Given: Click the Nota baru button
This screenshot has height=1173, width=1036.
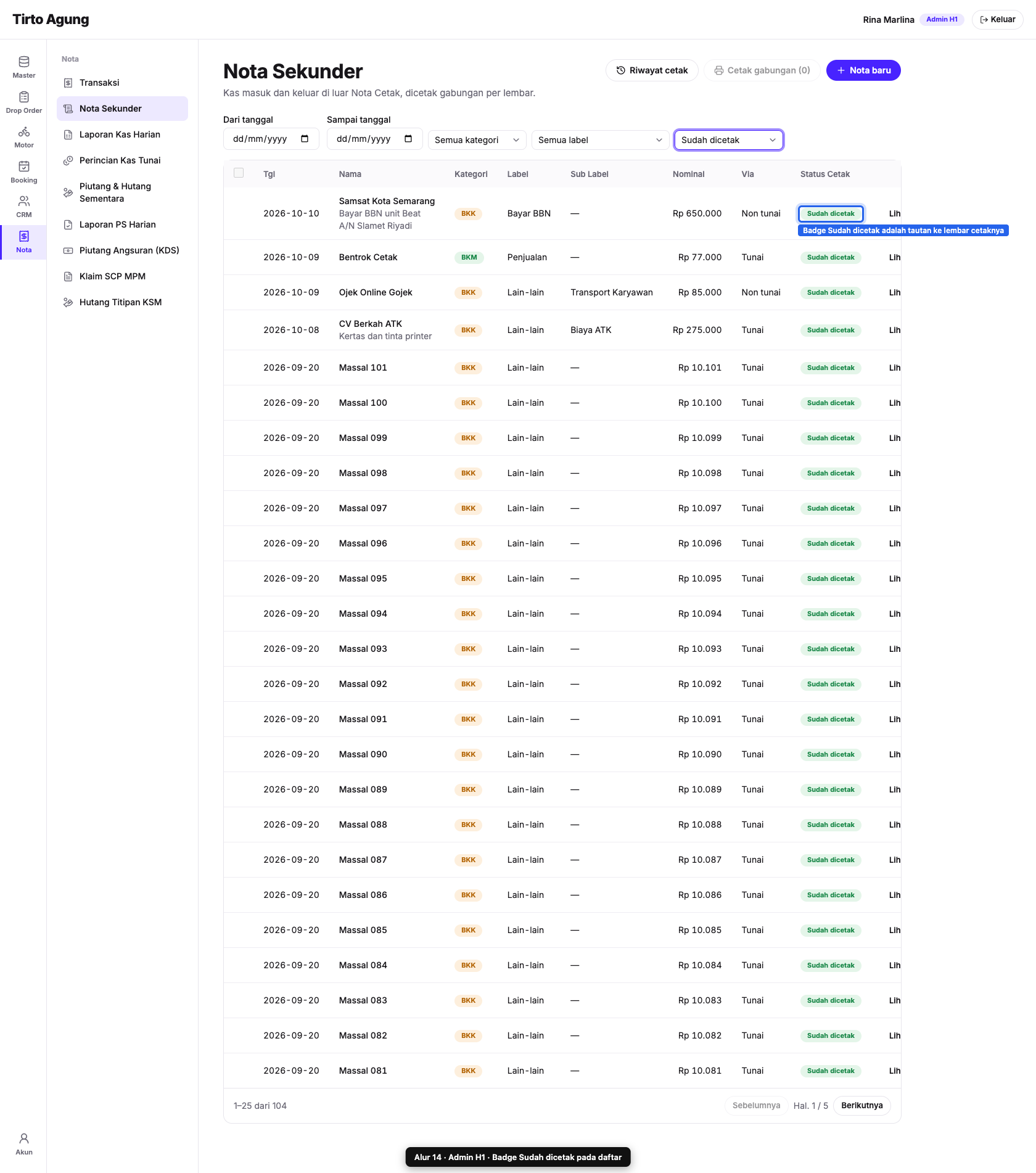Looking at the screenshot, I should tap(863, 70).
